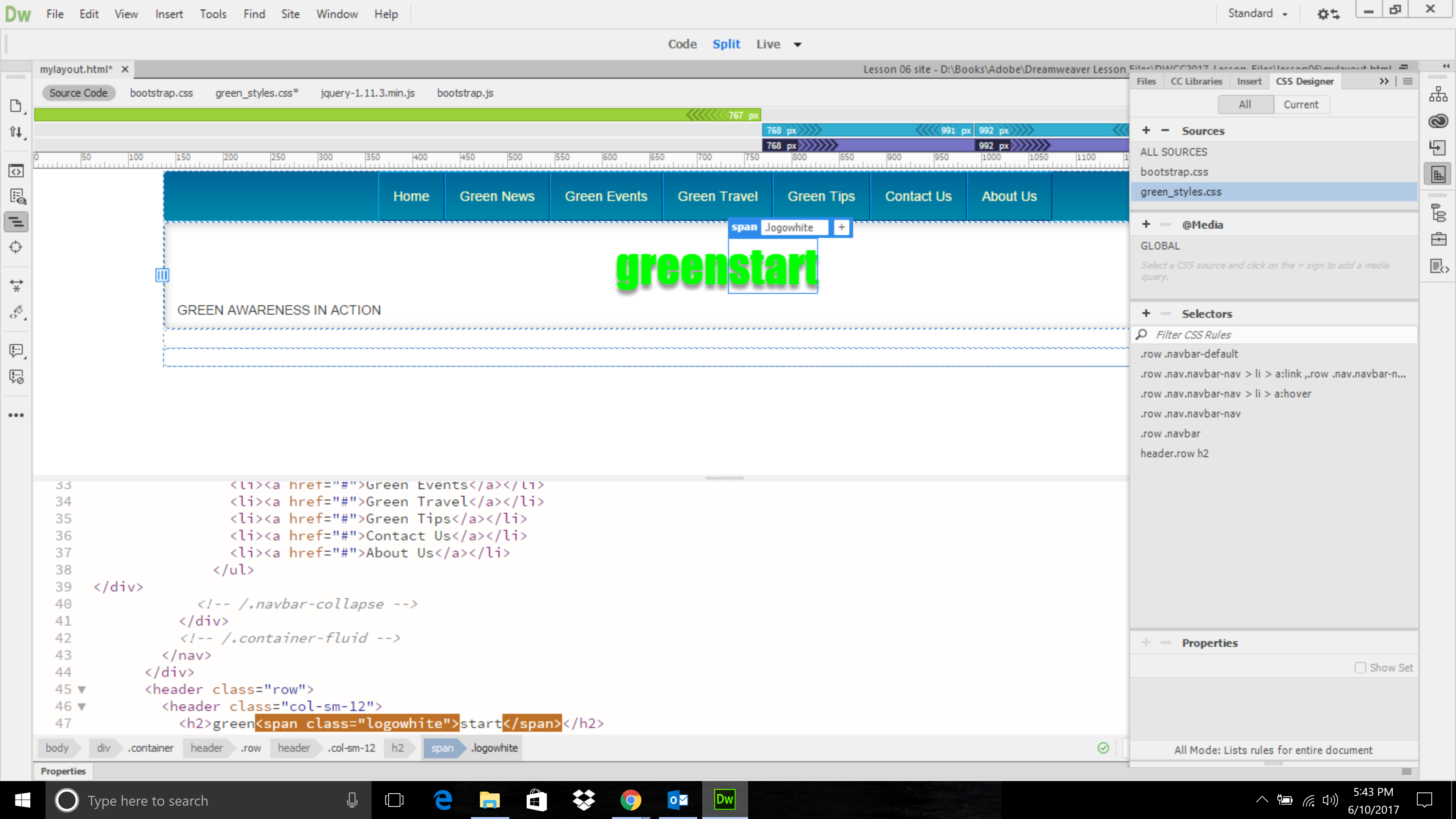Open the Live view options dropdown

pos(797,45)
